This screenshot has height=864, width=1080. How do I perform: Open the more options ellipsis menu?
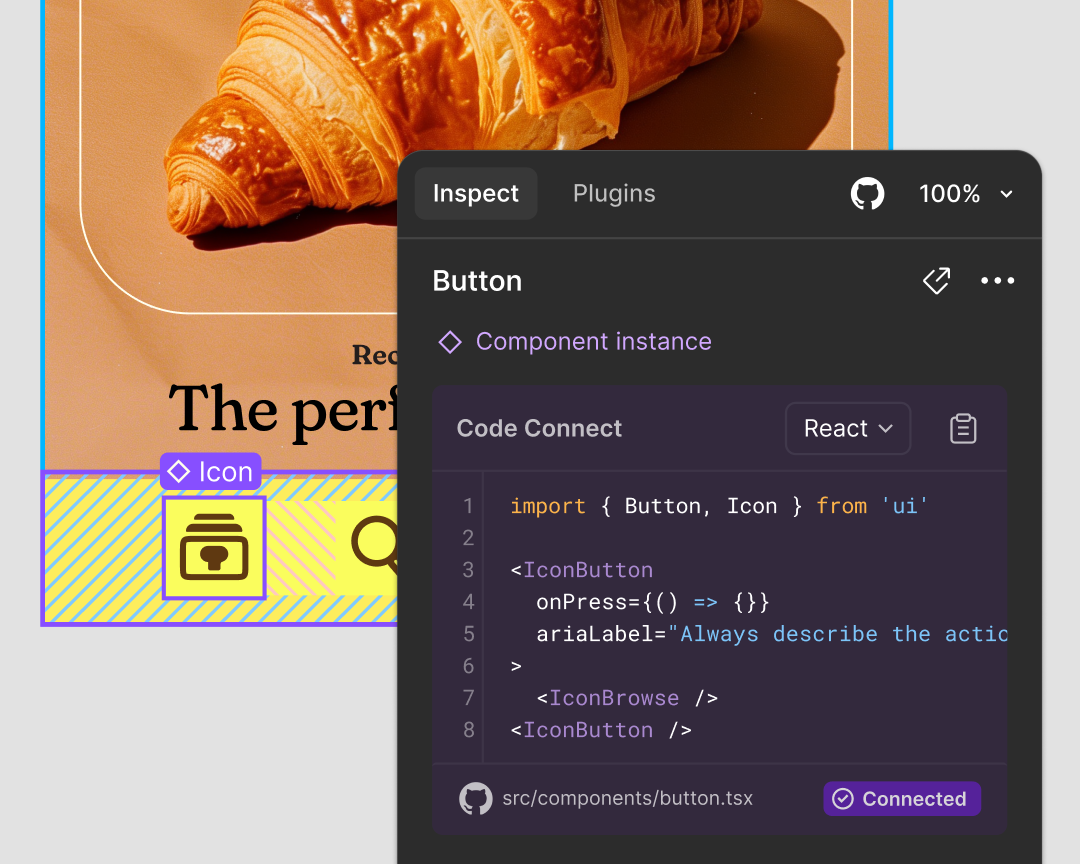coord(997,281)
